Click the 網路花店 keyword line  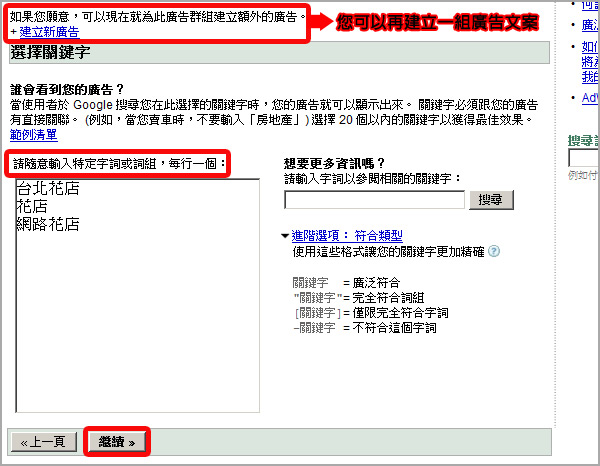point(48,224)
